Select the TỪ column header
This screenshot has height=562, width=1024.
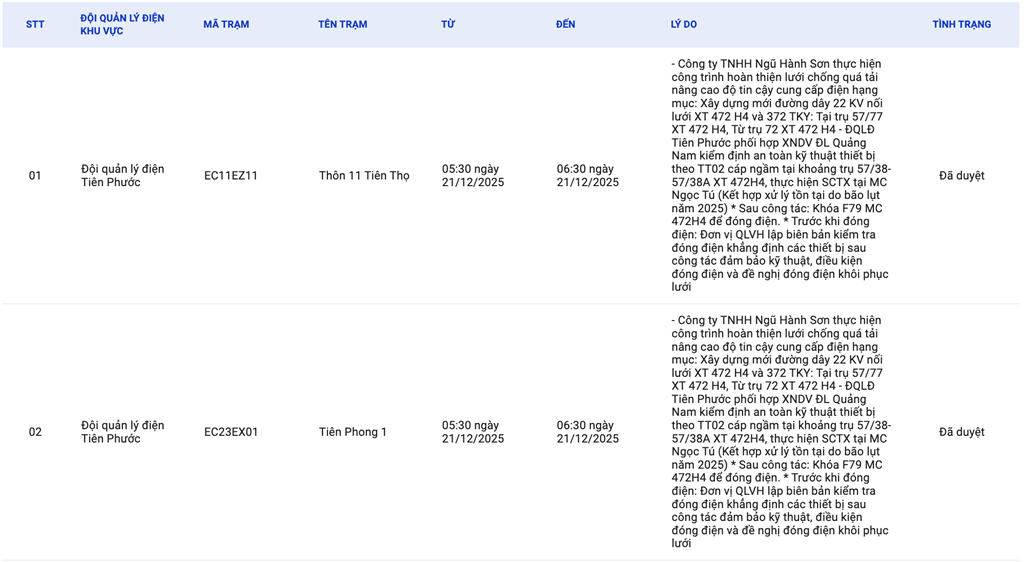coord(448,25)
